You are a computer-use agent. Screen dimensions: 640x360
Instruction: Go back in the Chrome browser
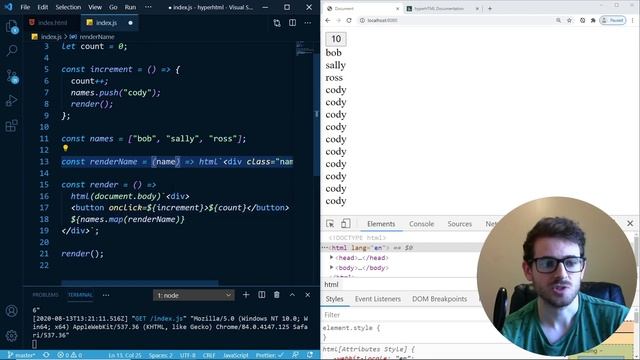(328, 20)
